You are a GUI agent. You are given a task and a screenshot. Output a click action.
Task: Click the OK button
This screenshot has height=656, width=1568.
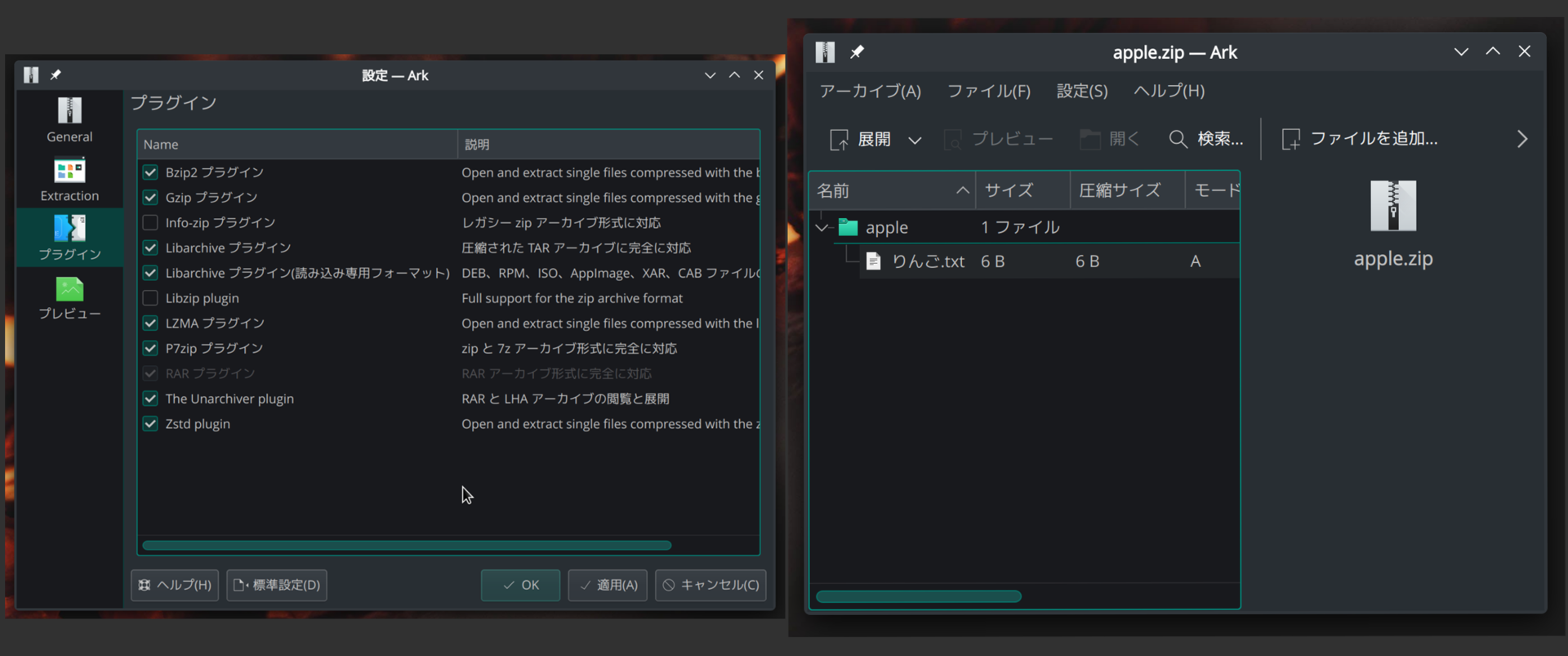point(520,585)
